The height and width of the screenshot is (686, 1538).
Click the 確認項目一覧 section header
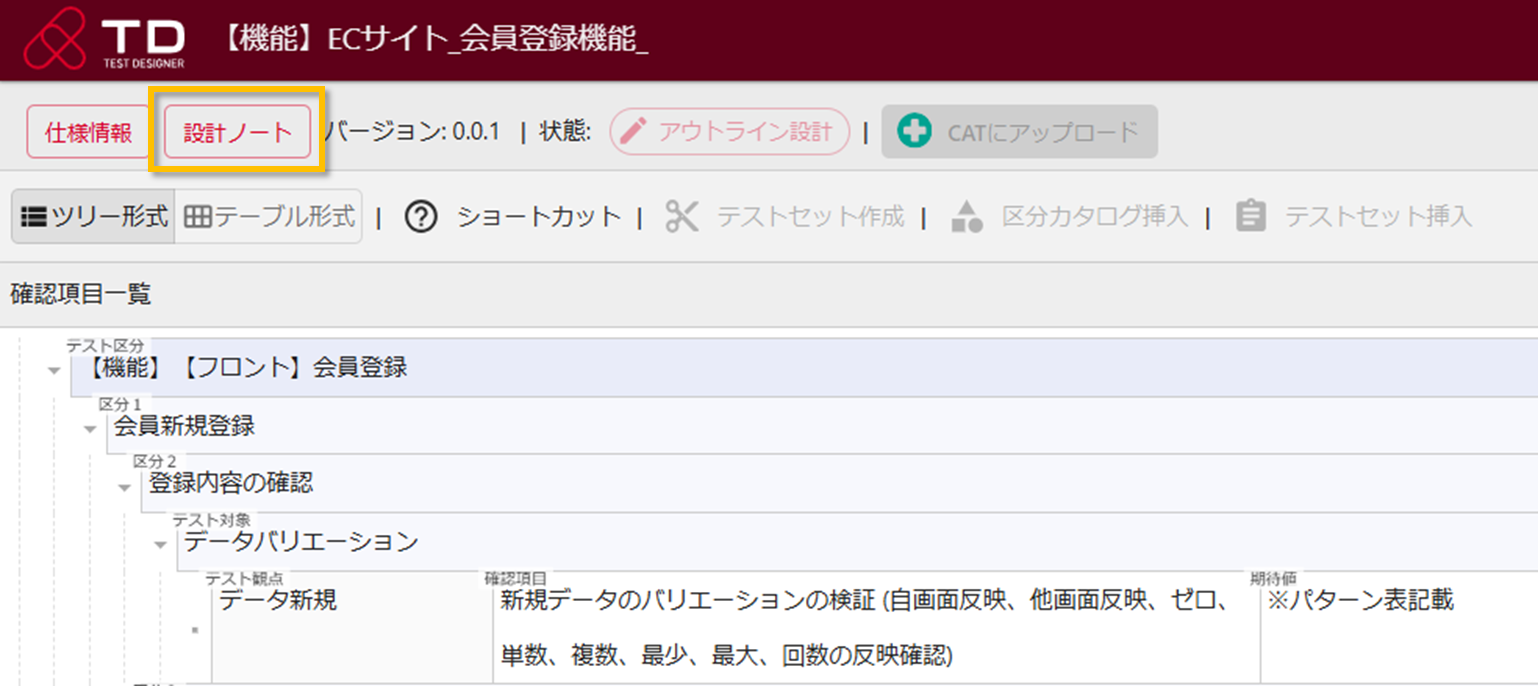[80, 294]
